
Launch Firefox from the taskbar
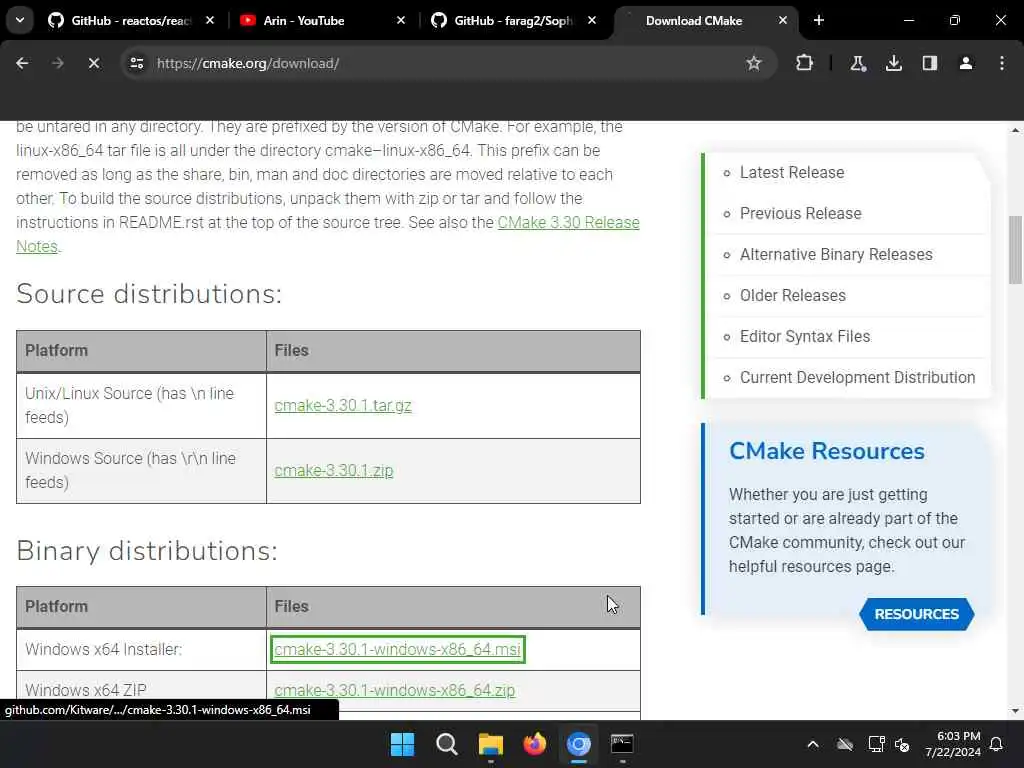pos(535,744)
